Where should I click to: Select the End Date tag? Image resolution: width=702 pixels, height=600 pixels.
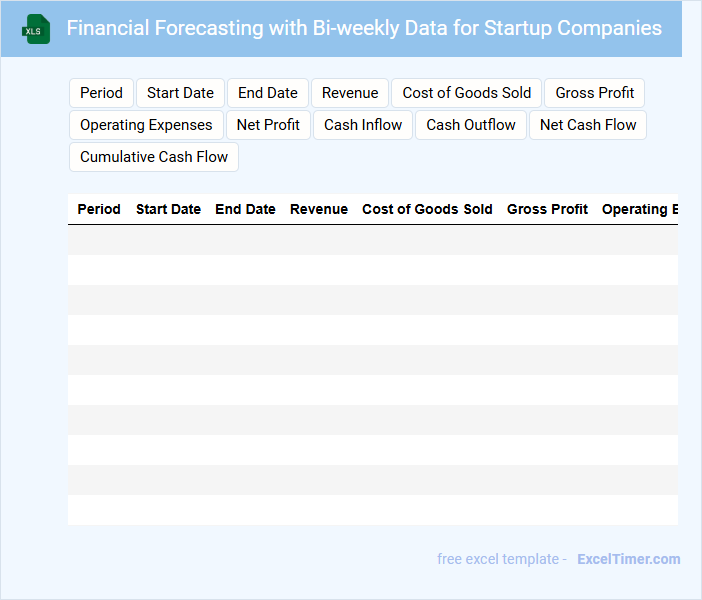click(268, 93)
